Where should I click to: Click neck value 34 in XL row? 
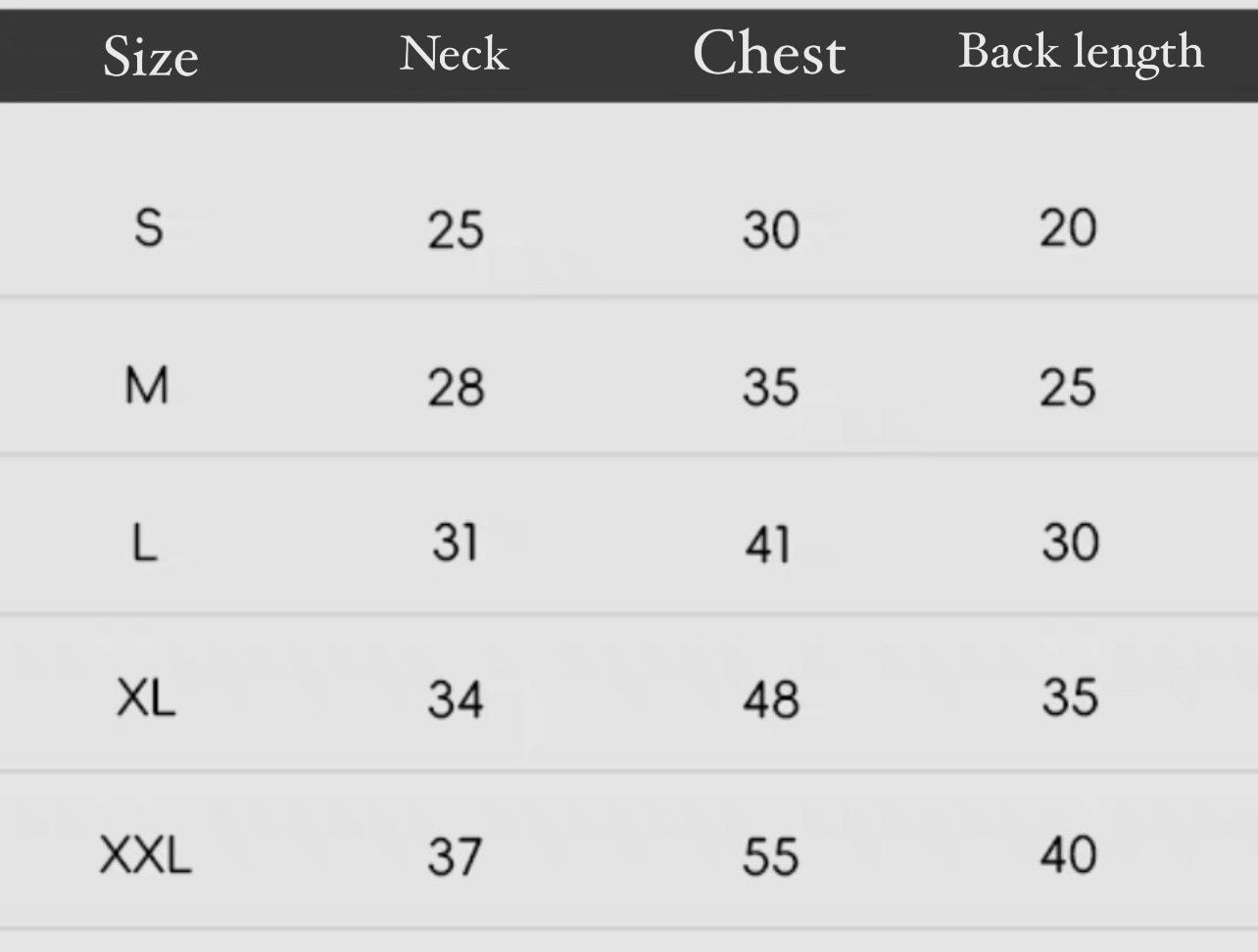tap(456, 700)
